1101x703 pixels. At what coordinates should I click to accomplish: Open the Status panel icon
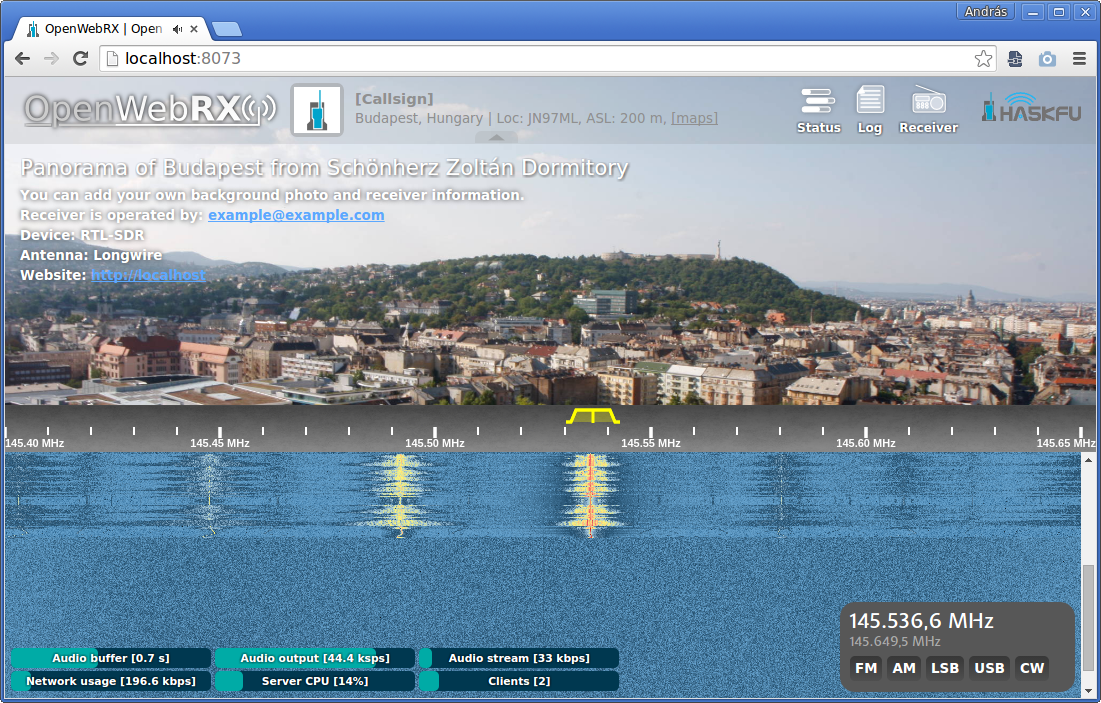coord(818,110)
